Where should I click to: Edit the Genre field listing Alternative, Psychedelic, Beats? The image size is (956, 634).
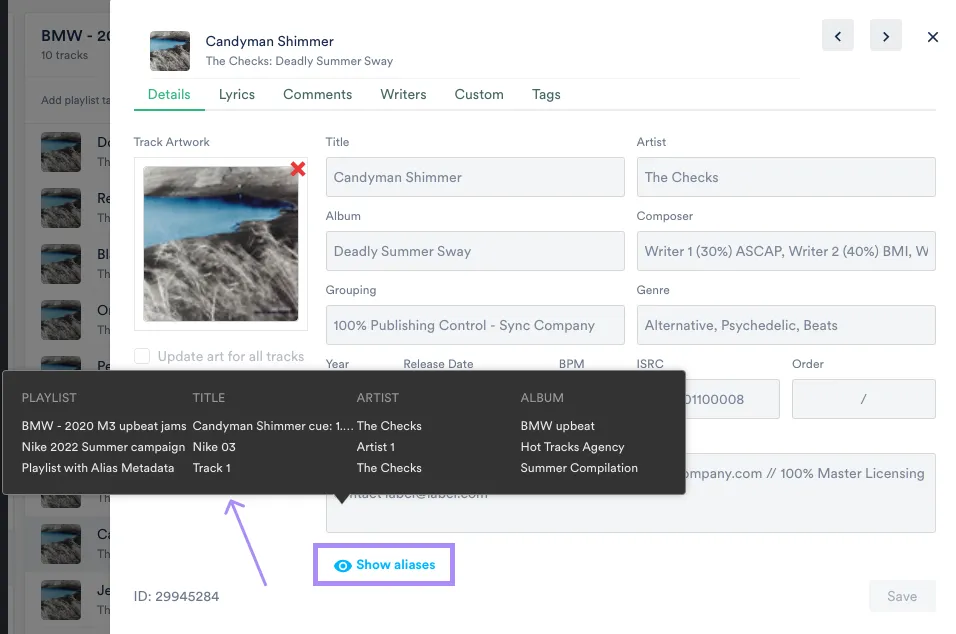pyautogui.click(x=786, y=324)
